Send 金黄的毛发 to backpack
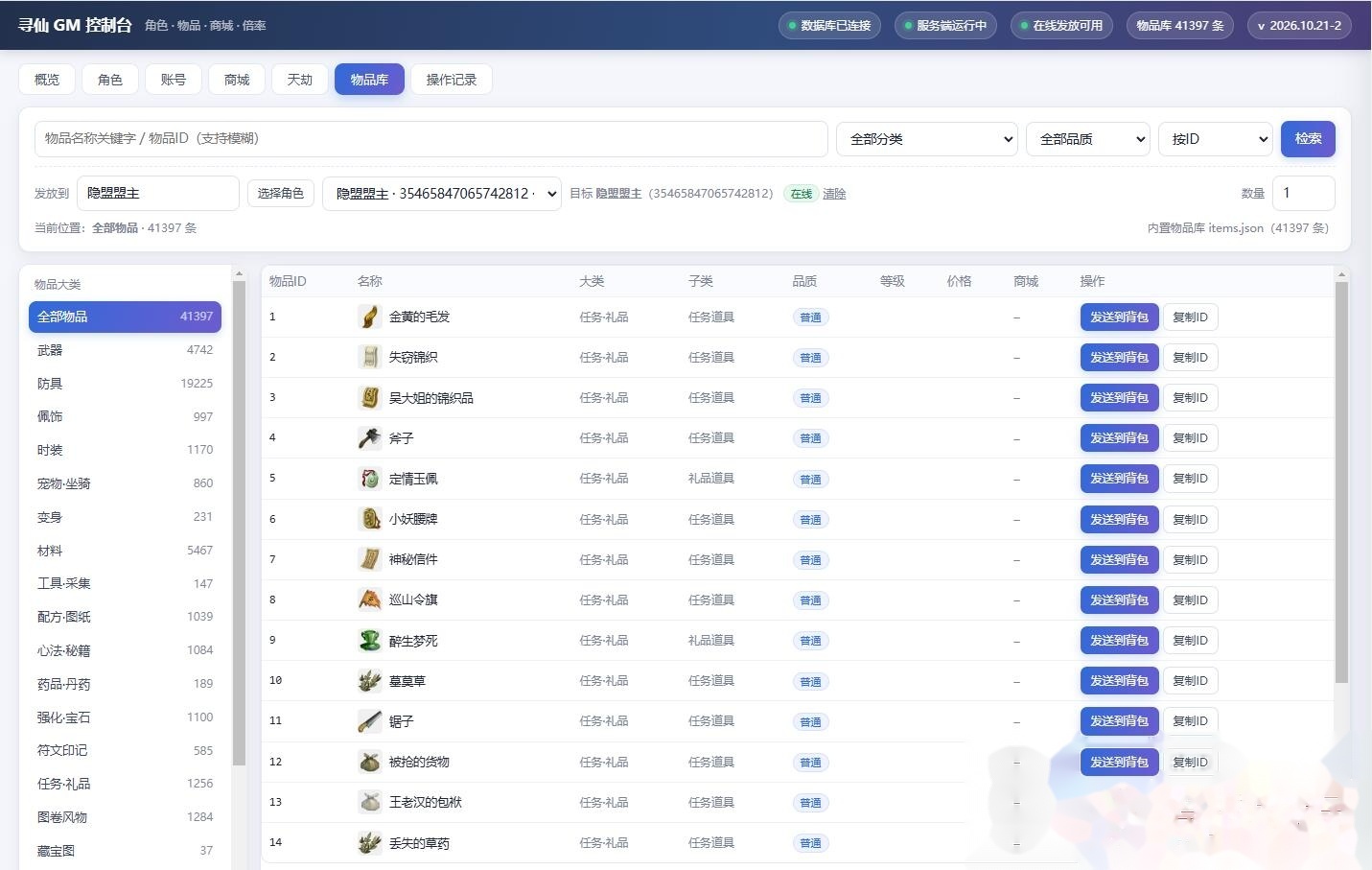Viewport: 1372px width, 870px height. [x=1119, y=317]
